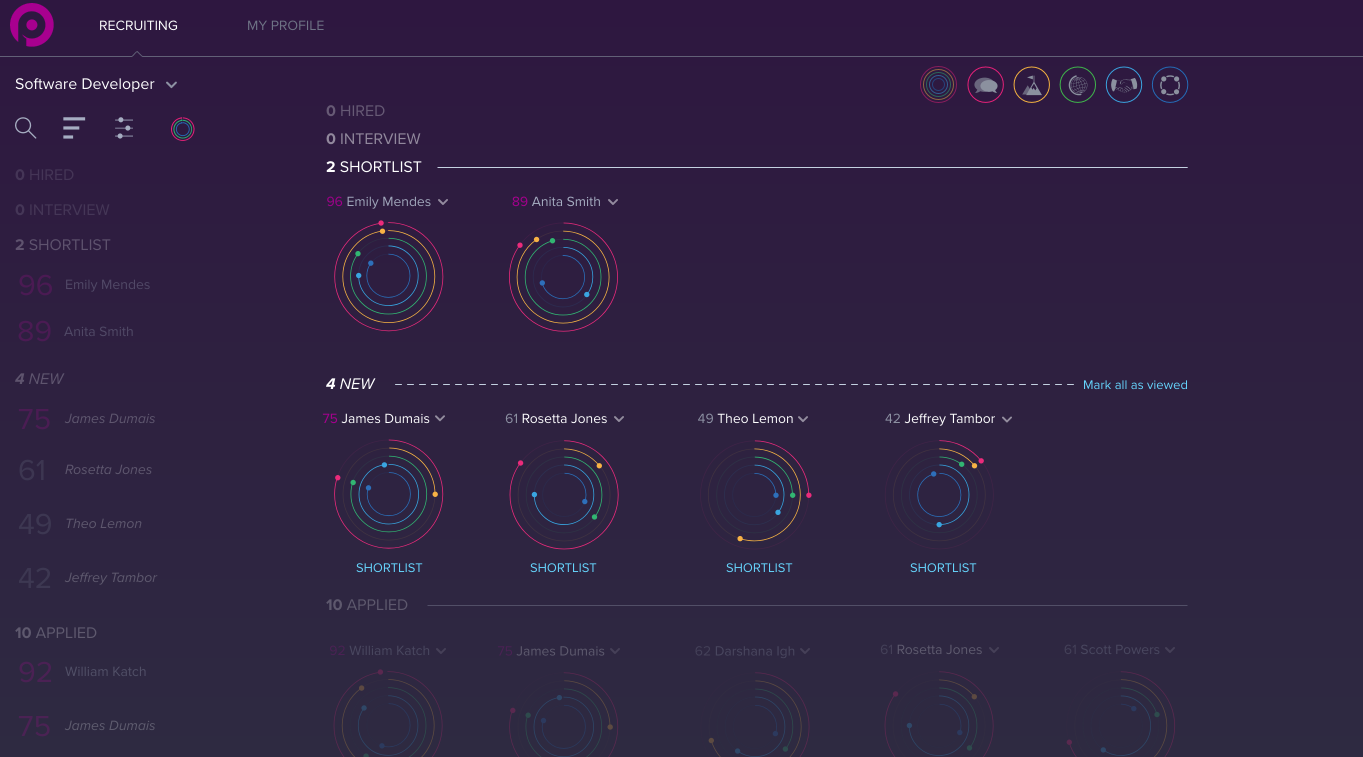Select the blue connected nodes icon

click(1170, 85)
